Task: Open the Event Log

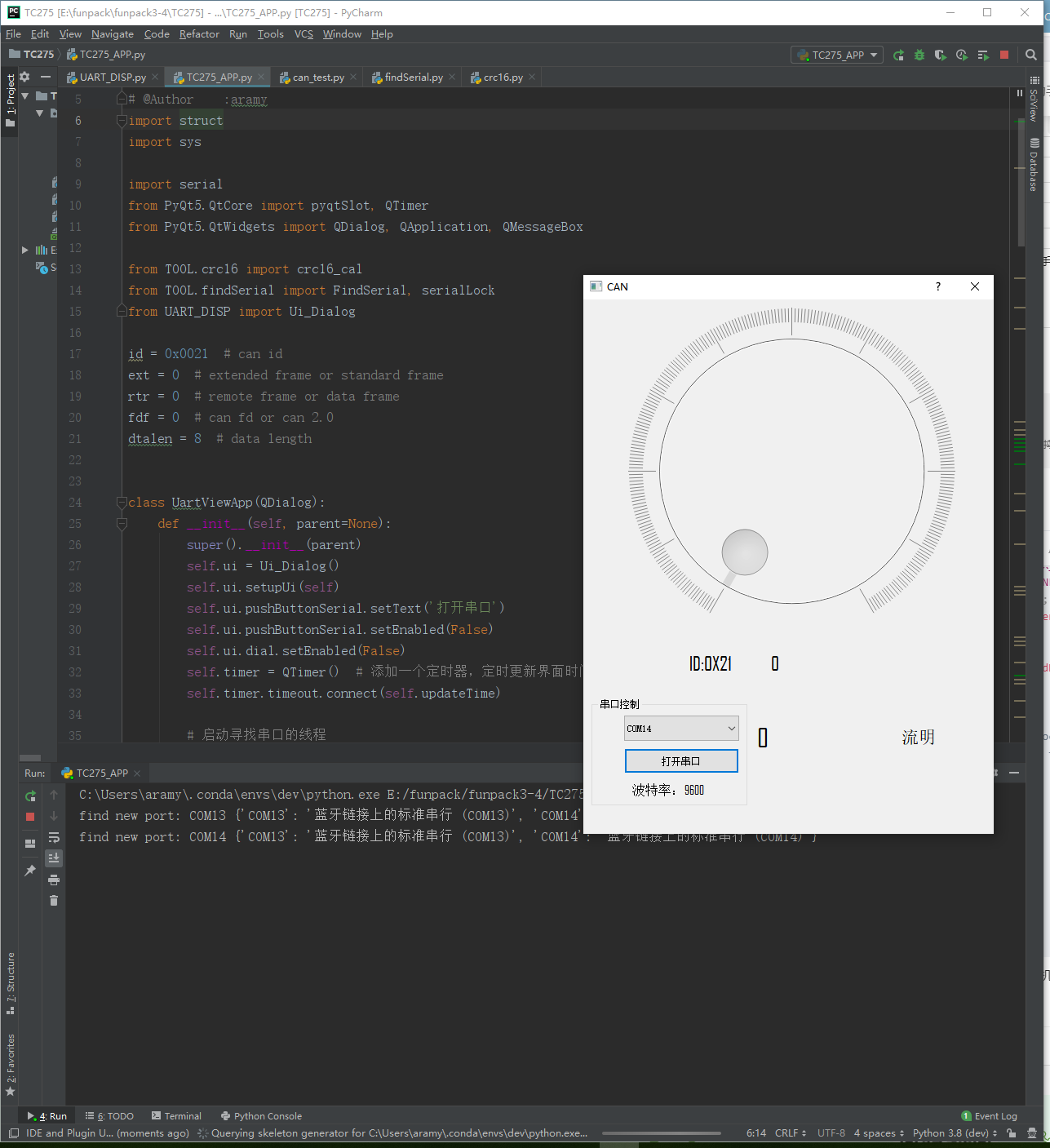Action: click(x=989, y=1116)
